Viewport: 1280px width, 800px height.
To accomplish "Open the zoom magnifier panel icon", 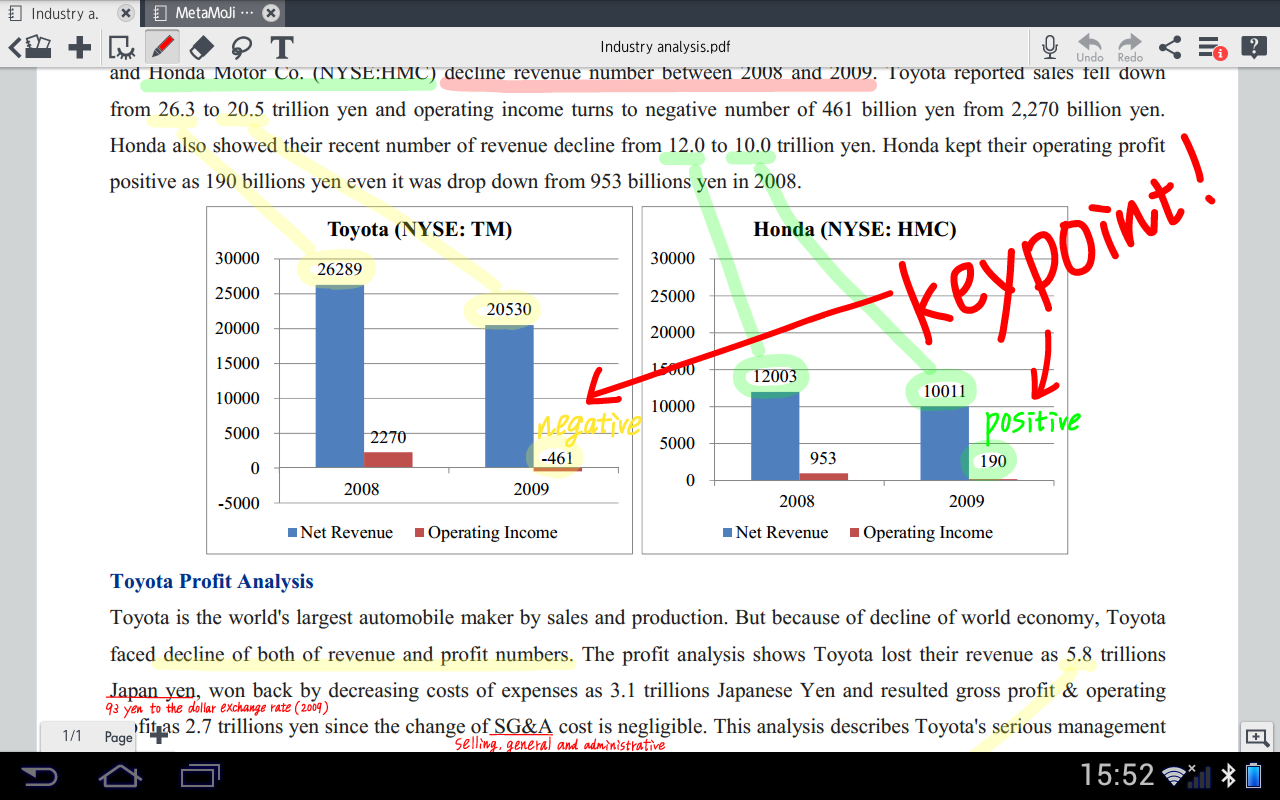I will coord(1256,737).
